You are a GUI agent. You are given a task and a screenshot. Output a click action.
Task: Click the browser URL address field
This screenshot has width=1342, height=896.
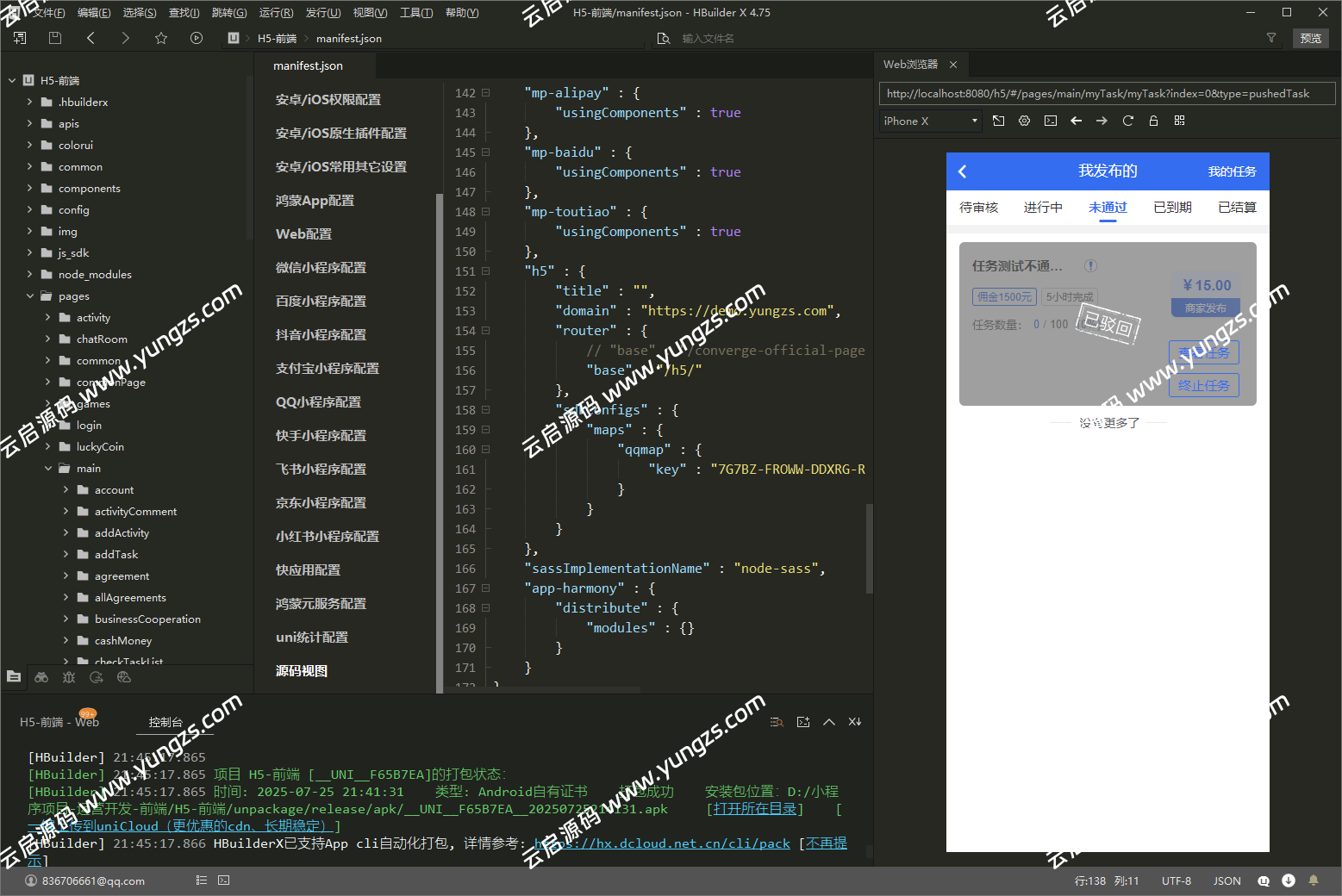[1107, 94]
